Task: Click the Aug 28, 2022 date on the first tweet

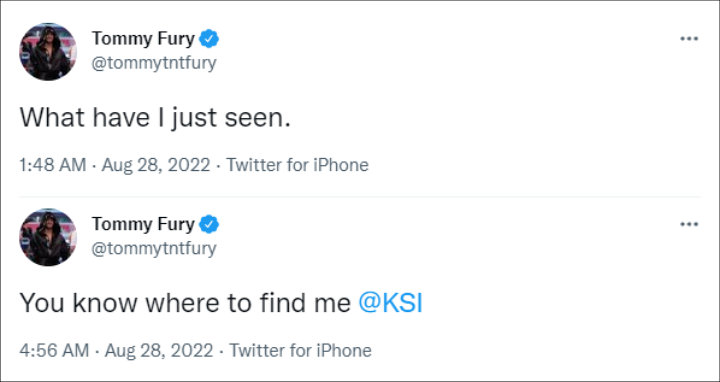Action: click(156, 165)
